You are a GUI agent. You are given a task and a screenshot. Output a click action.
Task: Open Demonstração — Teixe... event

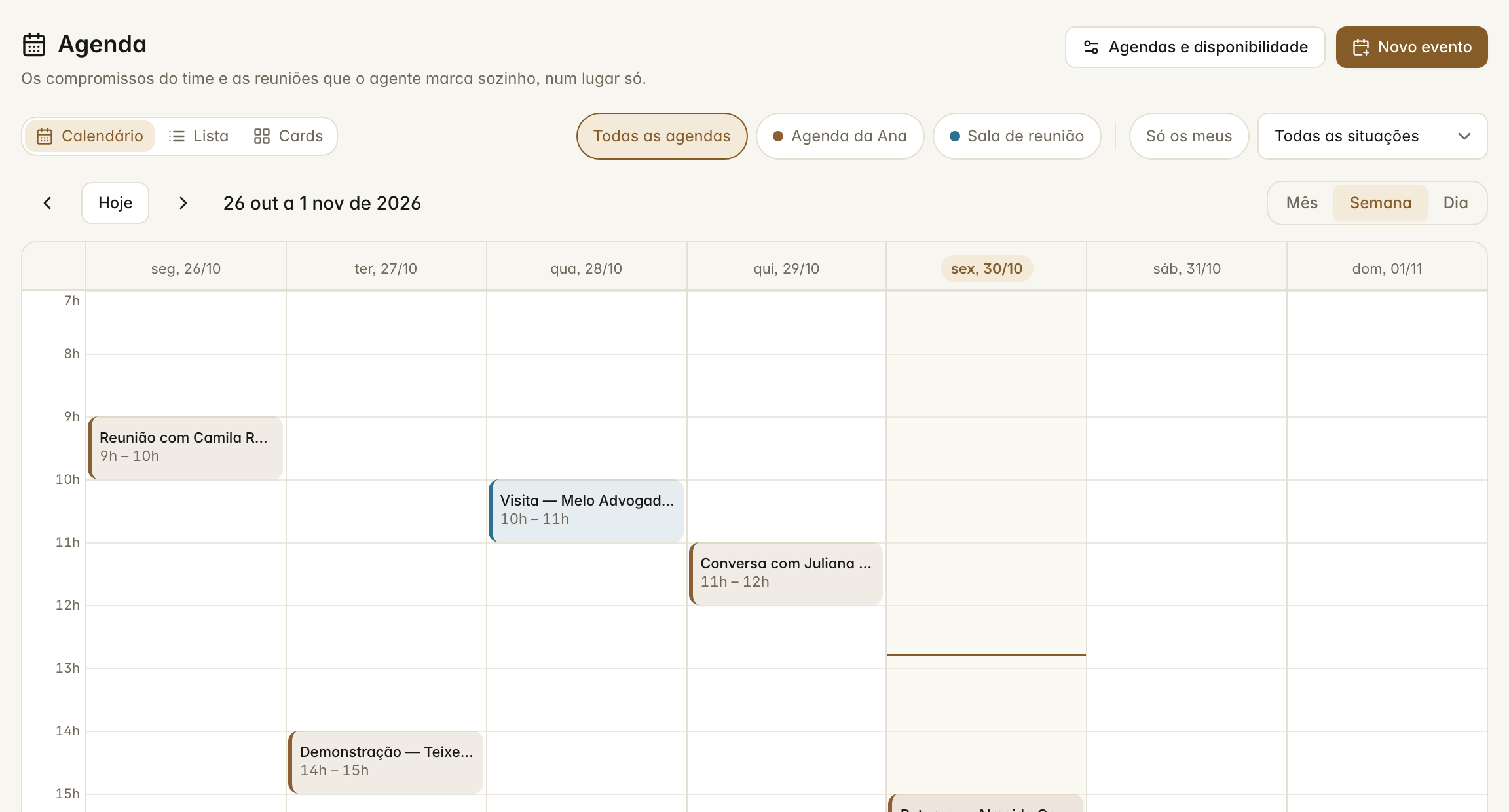coord(386,762)
